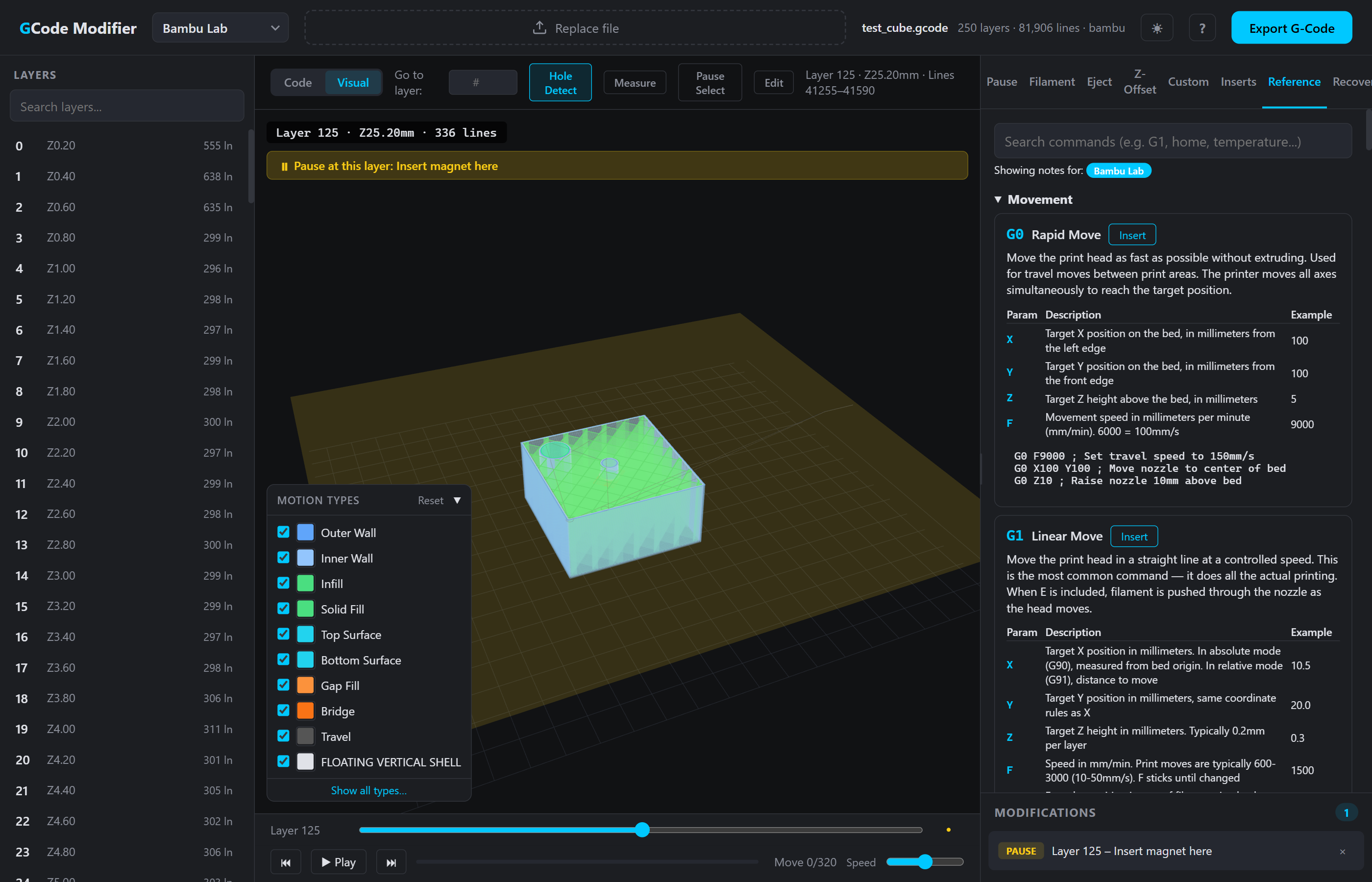This screenshot has width=1372, height=882.
Task: Click the yellow pause marker dot on the layer slider
Action: point(948,830)
